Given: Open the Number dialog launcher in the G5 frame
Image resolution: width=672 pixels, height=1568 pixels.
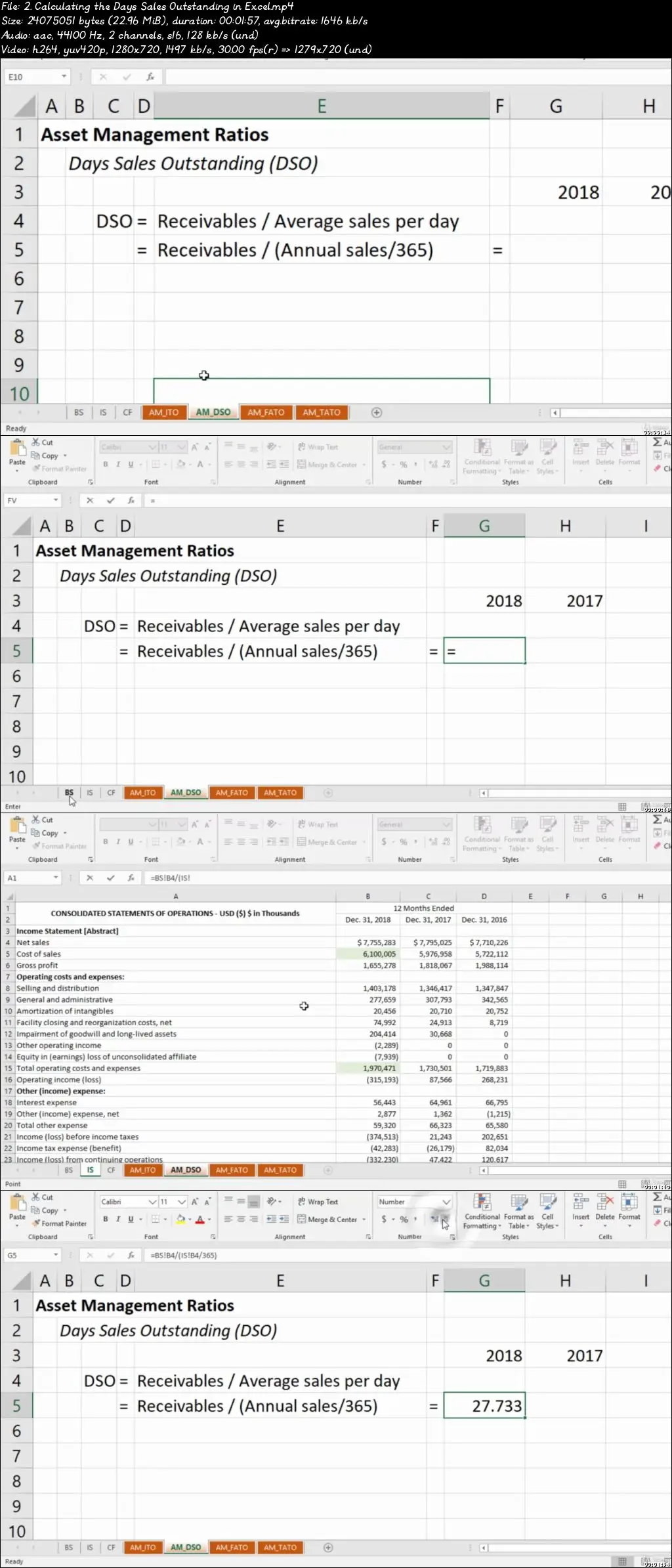Looking at the screenshot, I should point(453,1237).
